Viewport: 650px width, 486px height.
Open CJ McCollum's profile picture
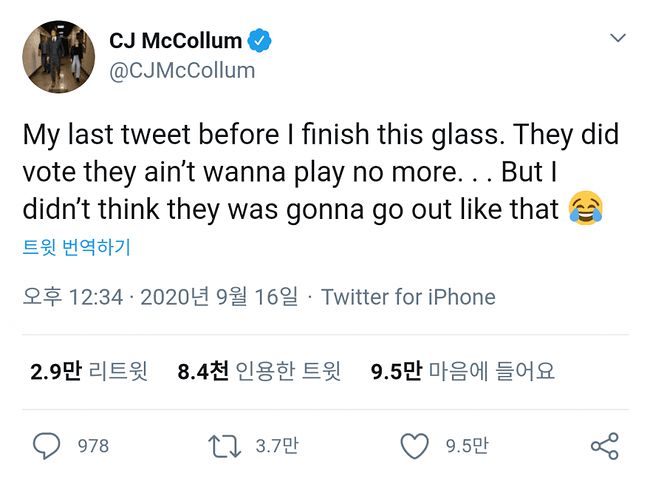click(x=59, y=56)
